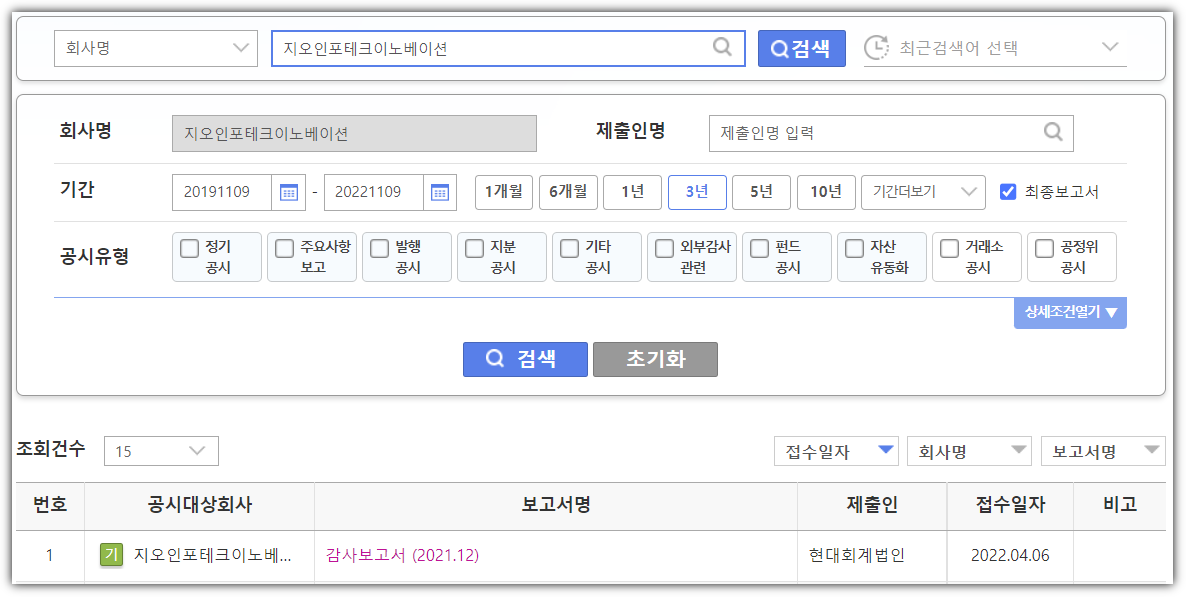This screenshot has height=597, width=1186.
Task: Open the 조회건수 dropdown showing 15
Action: [161, 451]
